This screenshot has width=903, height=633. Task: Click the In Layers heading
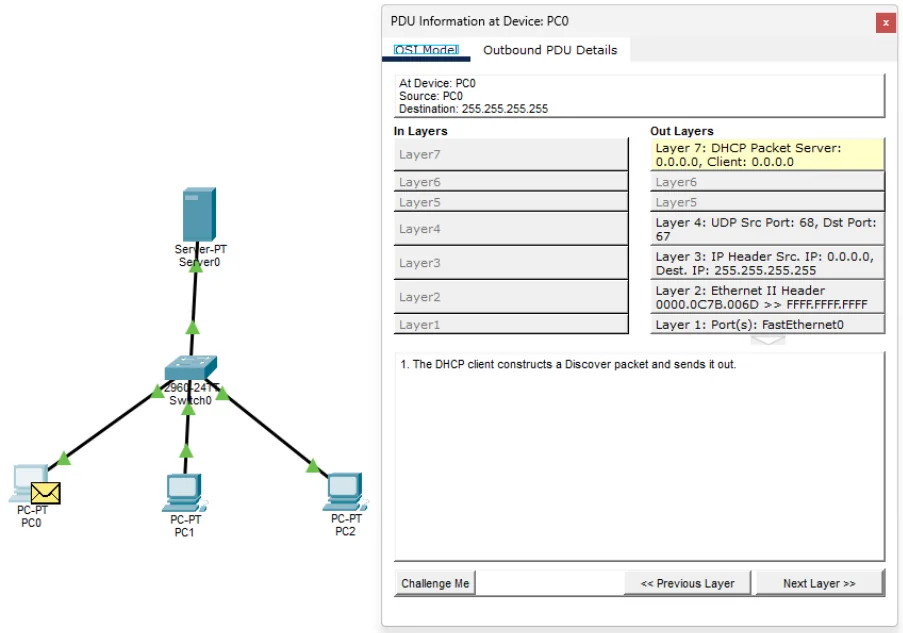tap(420, 131)
